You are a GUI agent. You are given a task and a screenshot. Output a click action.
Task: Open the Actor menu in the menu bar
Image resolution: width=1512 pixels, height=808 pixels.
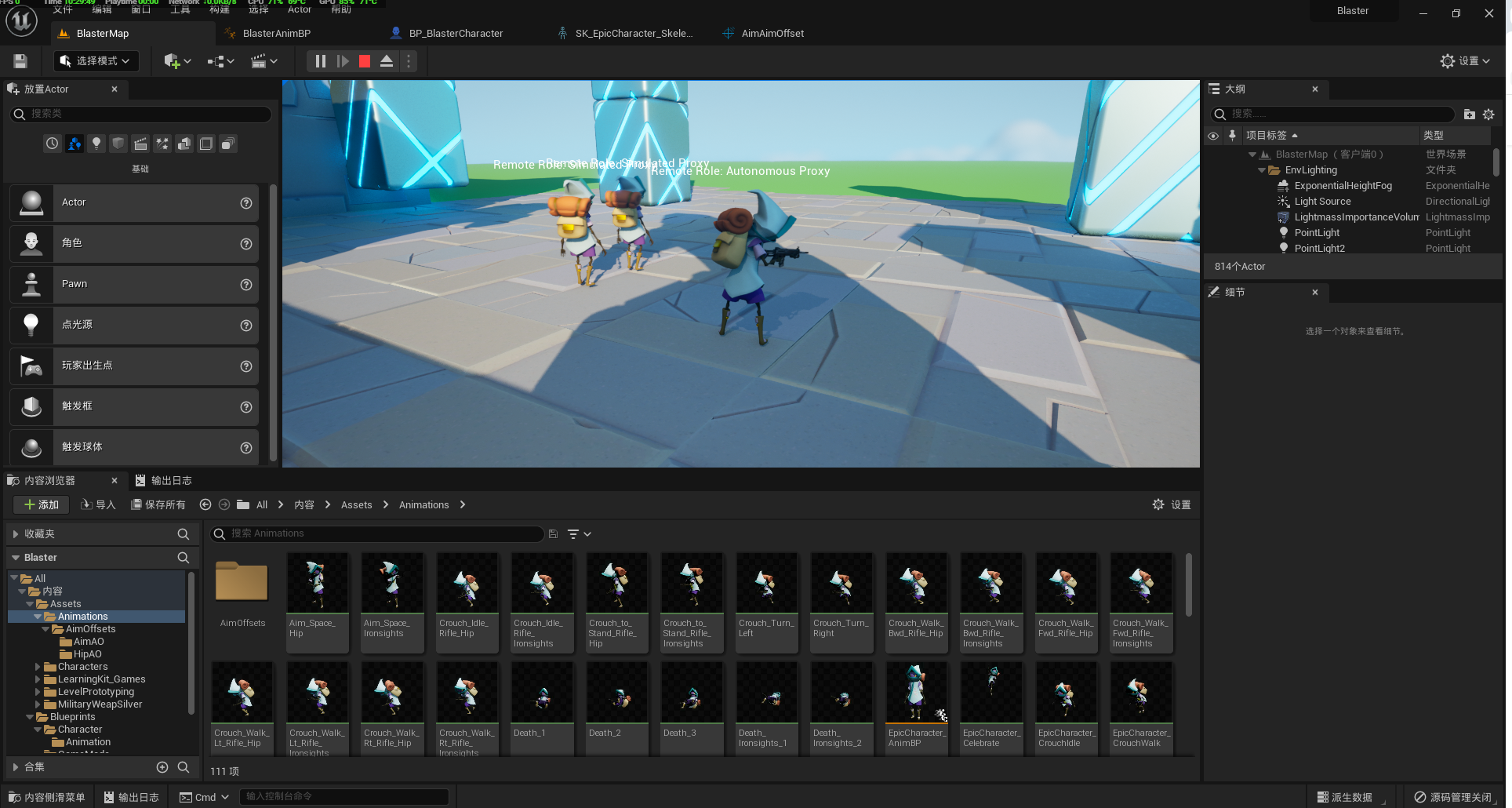click(299, 9)
